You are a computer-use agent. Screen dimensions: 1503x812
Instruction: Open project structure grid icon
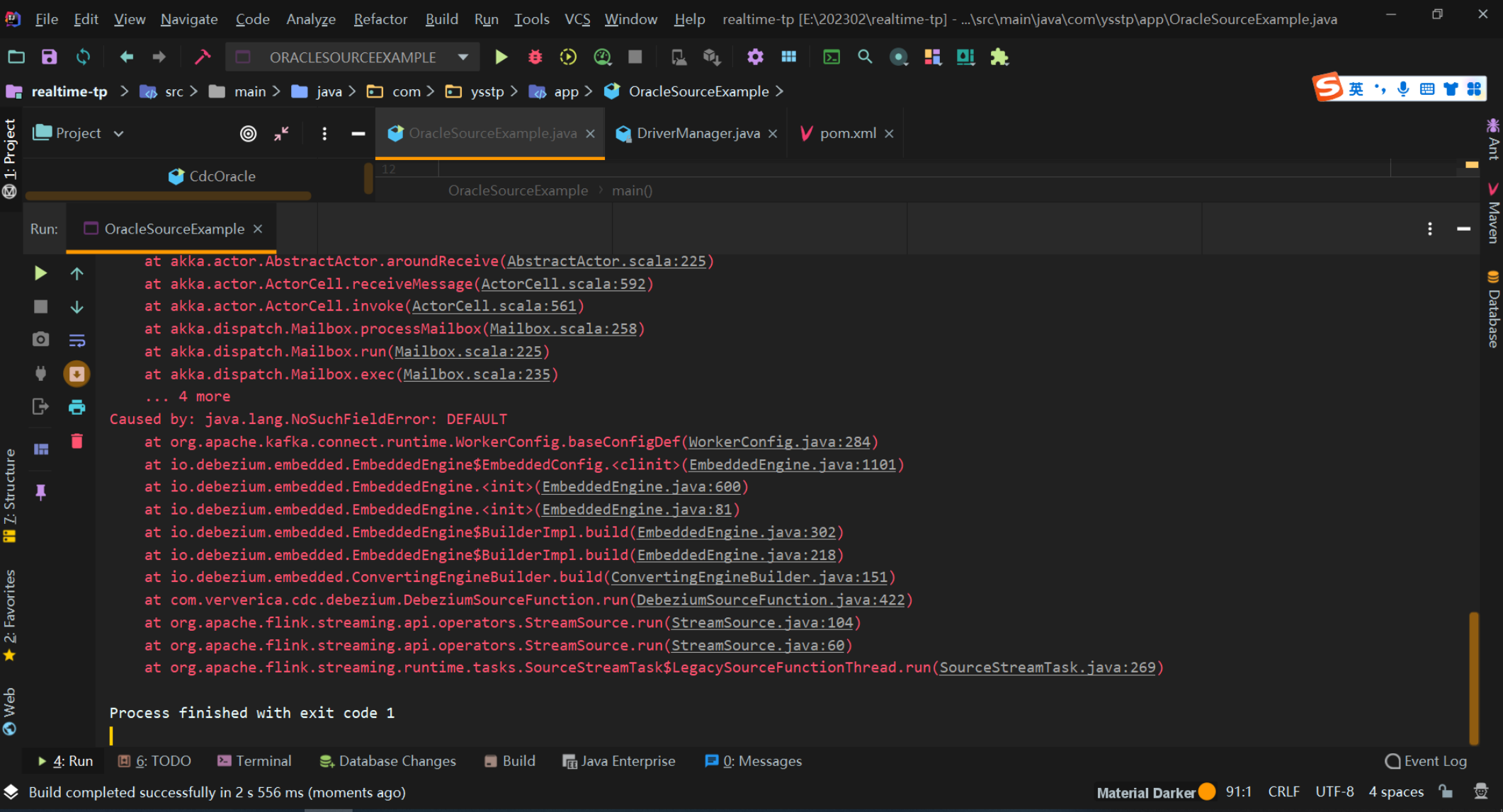788,57
